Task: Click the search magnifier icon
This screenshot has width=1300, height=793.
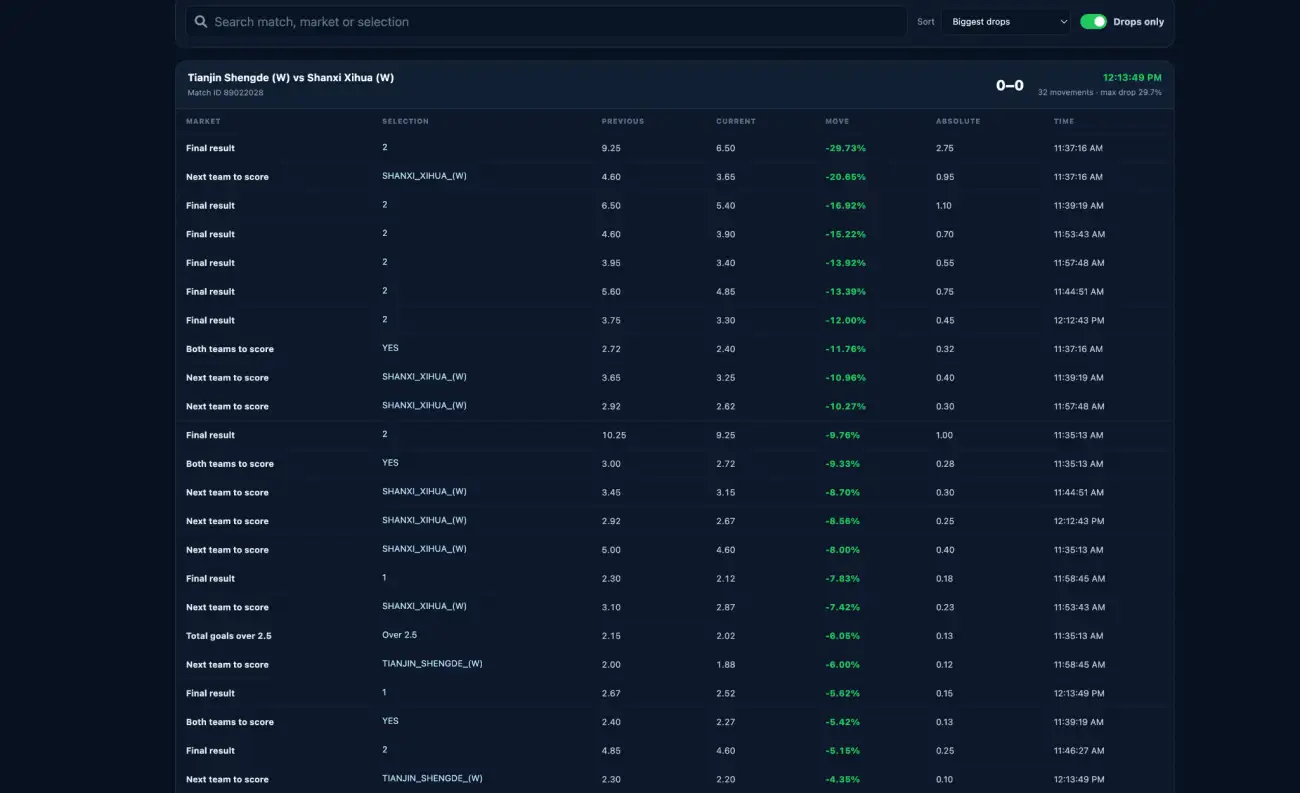Action: 201,21
